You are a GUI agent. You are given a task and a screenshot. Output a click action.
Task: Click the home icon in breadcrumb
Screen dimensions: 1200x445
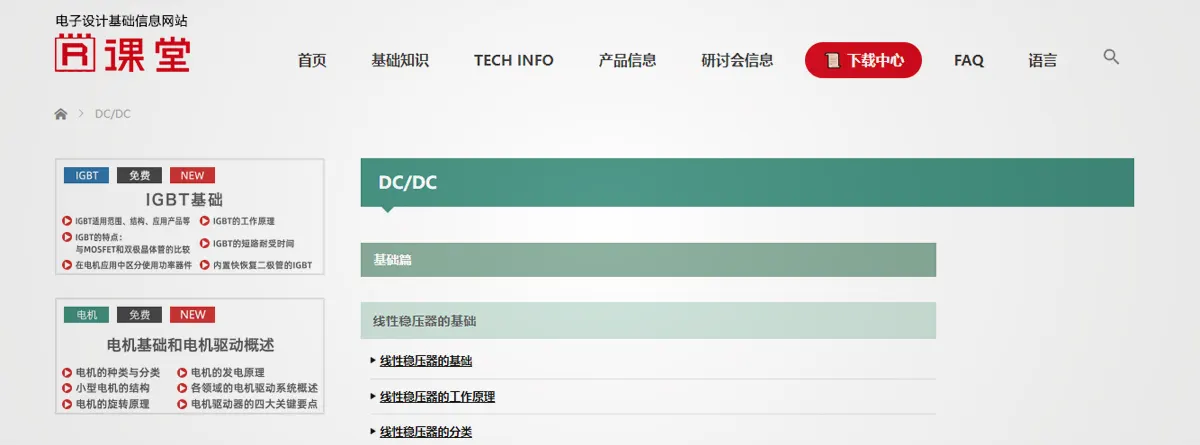pyautogui.click(x=61, y=114)
